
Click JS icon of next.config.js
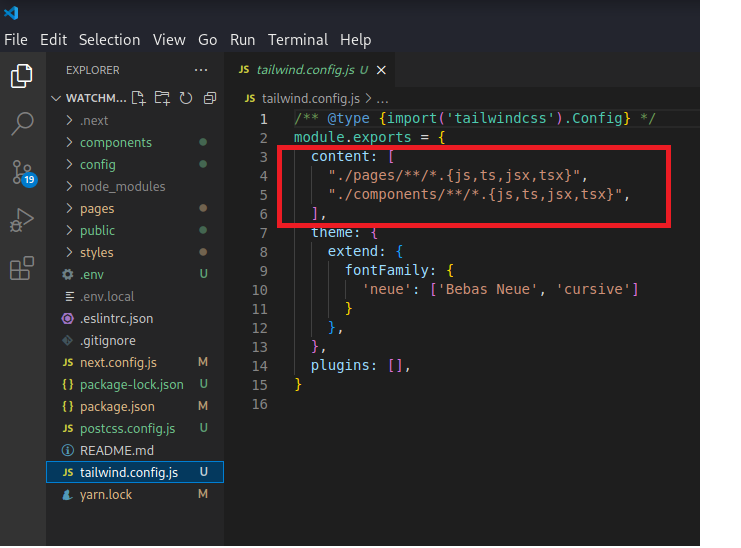68,362
